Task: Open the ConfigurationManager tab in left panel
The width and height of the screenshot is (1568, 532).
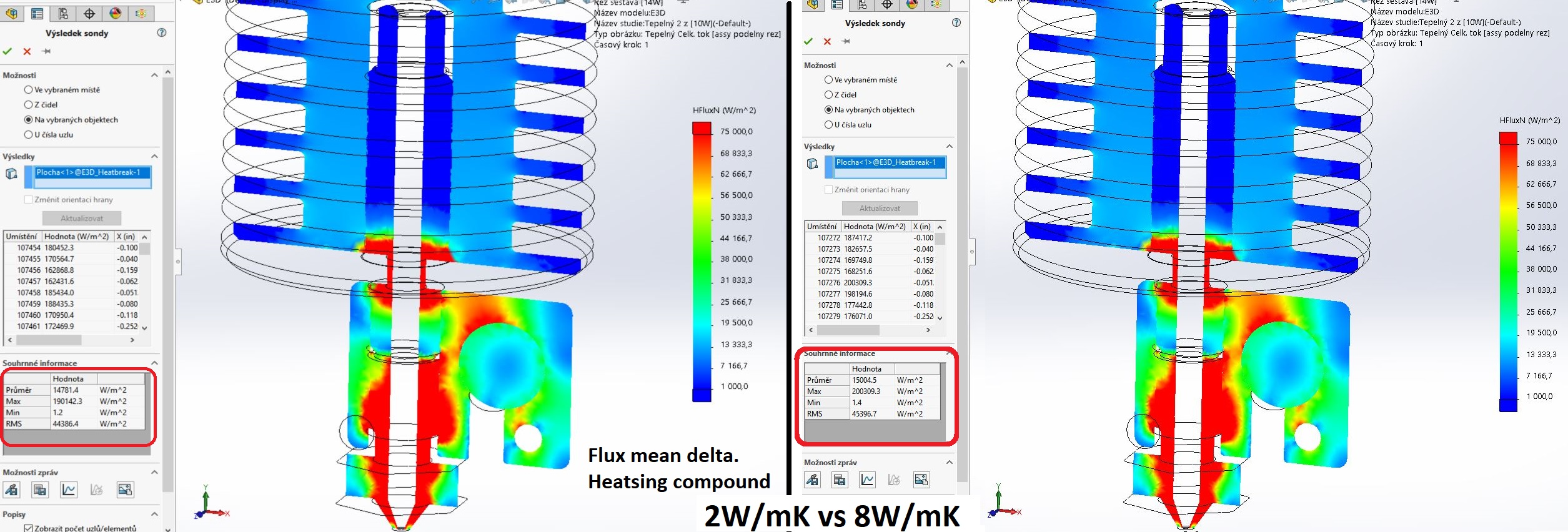Action: point(63,14)
